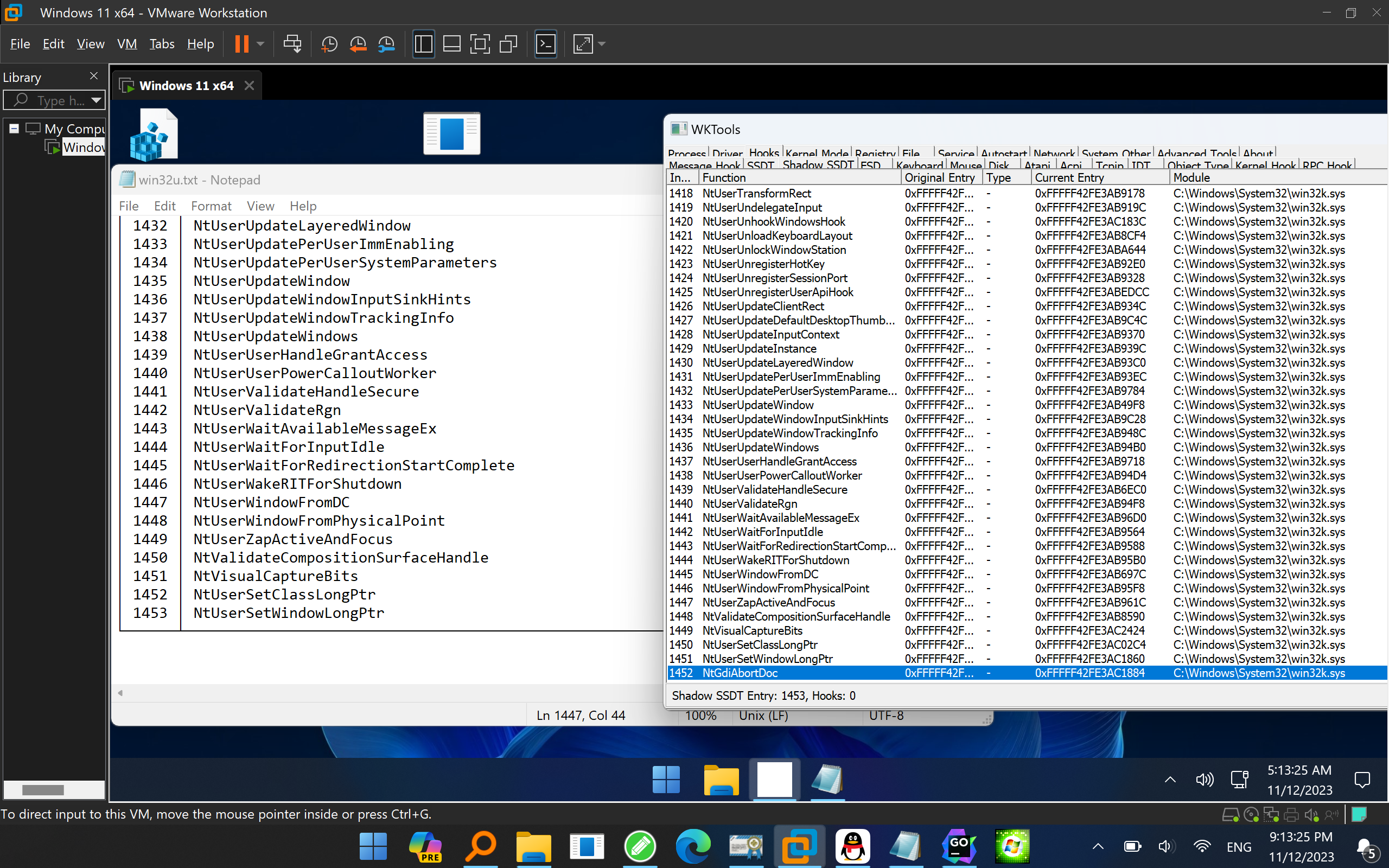Take a snapshot of this virtual machine
This screenshot has width=1389, height=868.
tap(329, 43)
